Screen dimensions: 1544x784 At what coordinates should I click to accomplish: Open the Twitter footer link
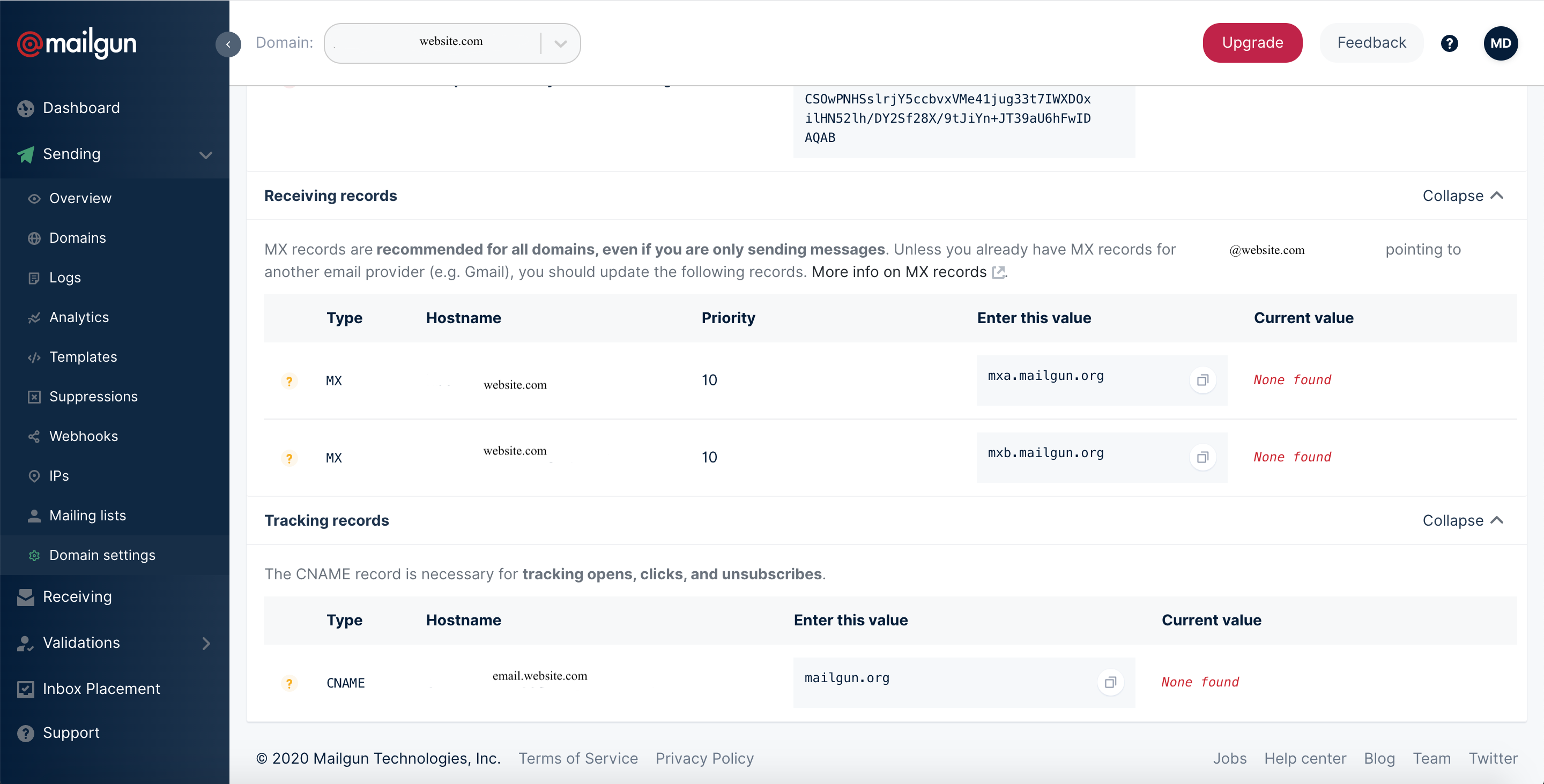[x=1493, y=758]
